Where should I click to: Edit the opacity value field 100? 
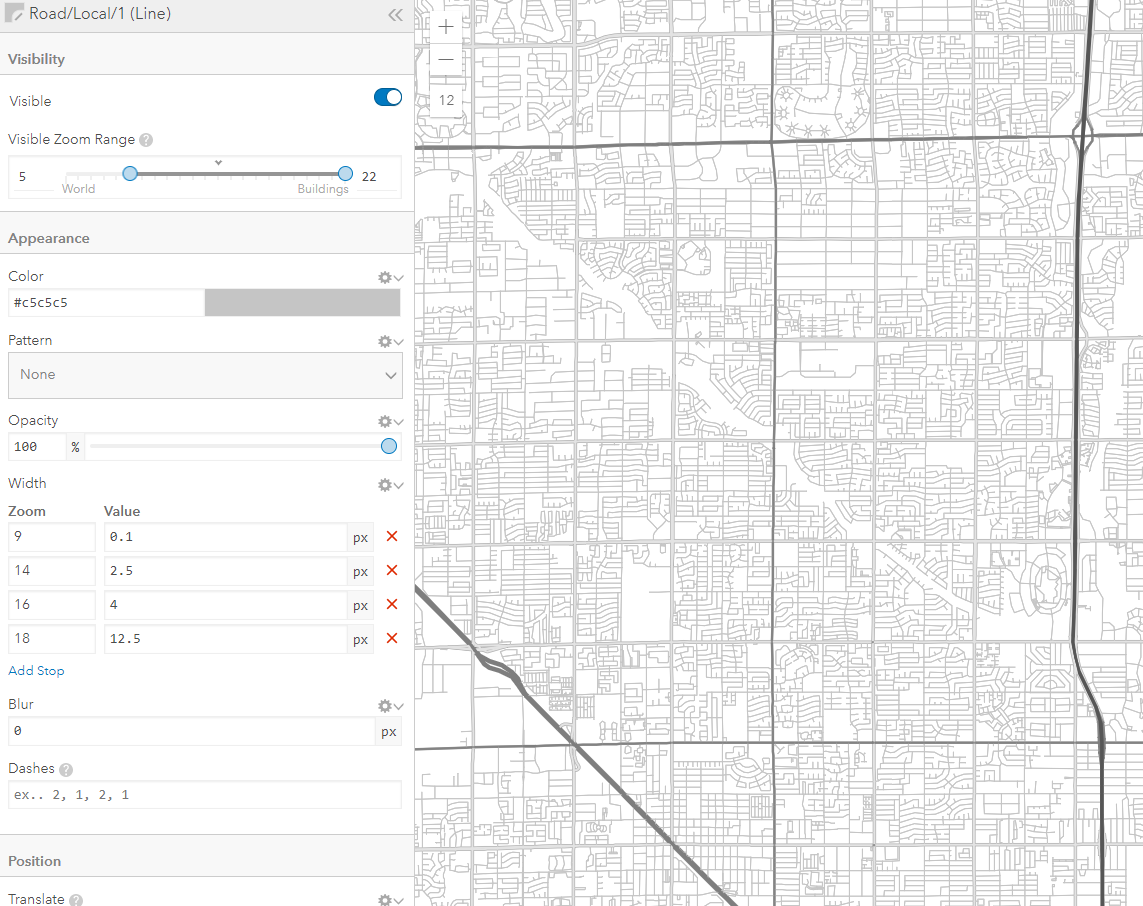[x=37, y=447]
